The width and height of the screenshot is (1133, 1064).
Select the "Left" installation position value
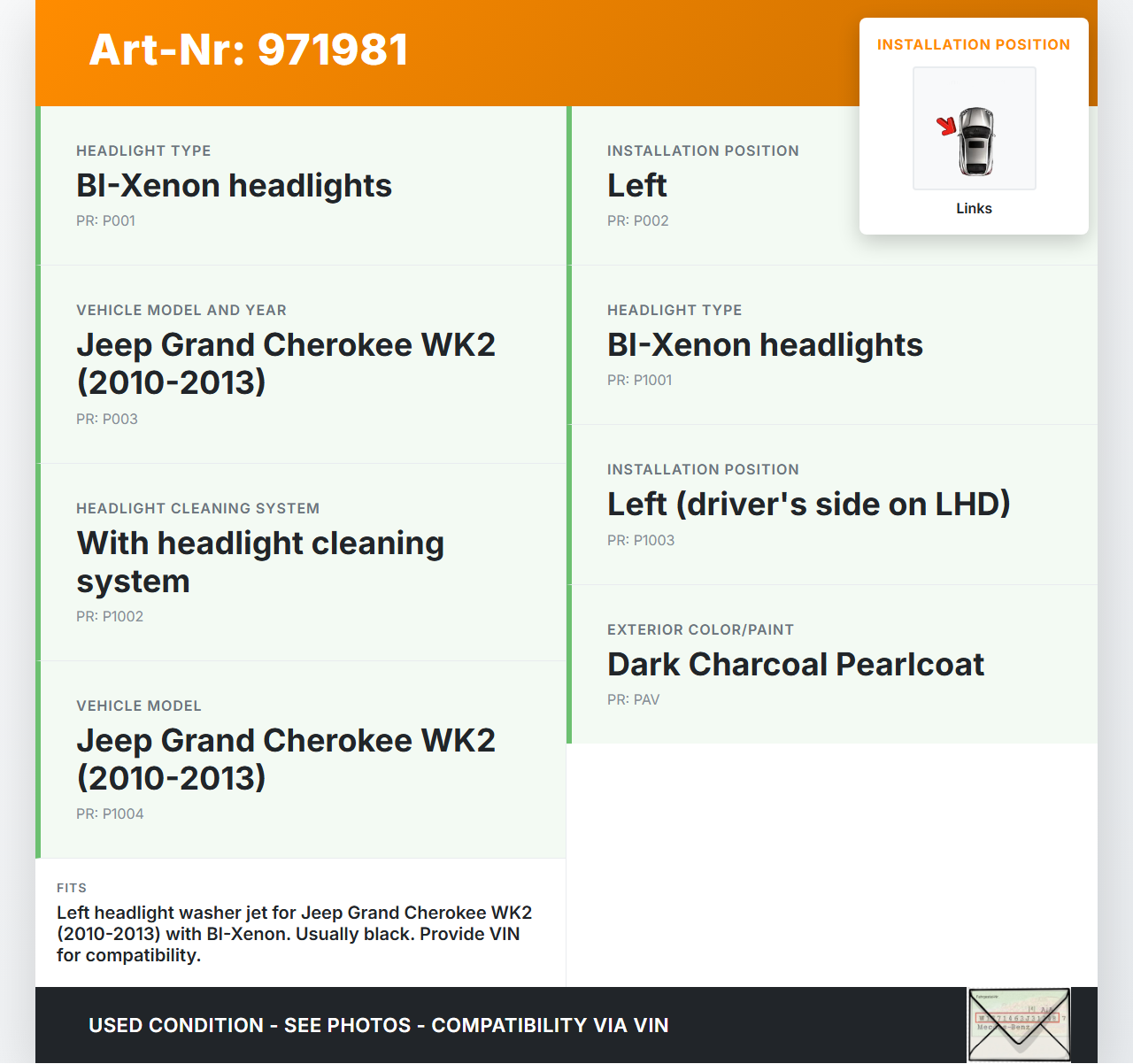tap(637, 186)
